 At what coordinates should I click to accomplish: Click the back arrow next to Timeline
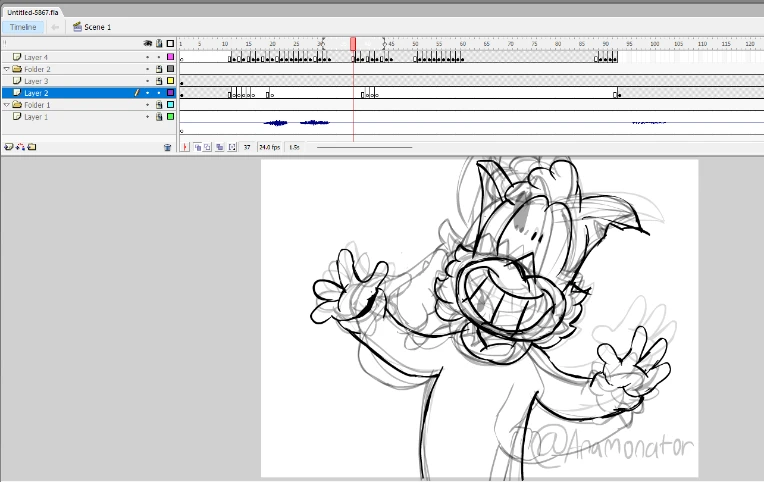pyautogui.click(x=55, y=27)
